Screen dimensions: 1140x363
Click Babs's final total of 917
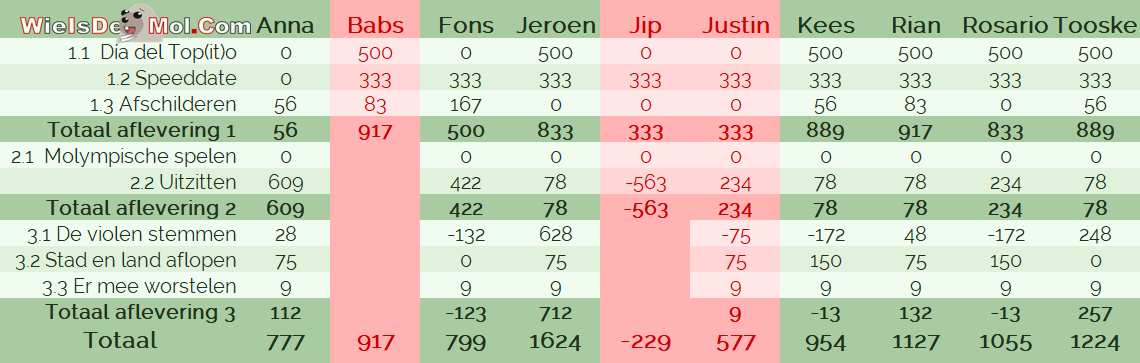click(x=375, y=341)
